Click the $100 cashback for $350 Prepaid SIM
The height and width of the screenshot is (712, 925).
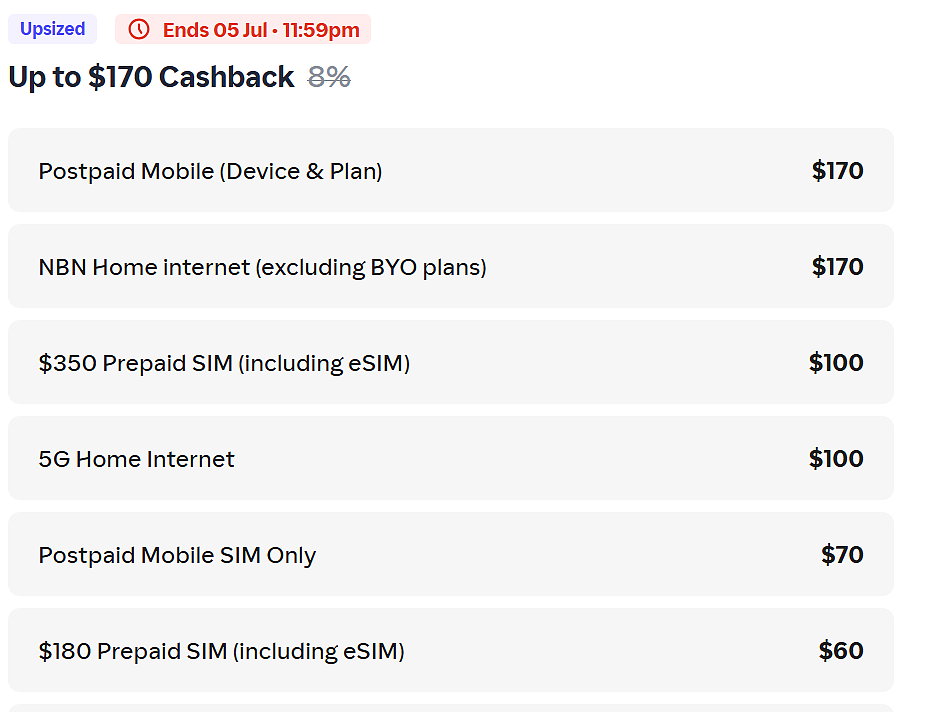[x=836, y=362]
